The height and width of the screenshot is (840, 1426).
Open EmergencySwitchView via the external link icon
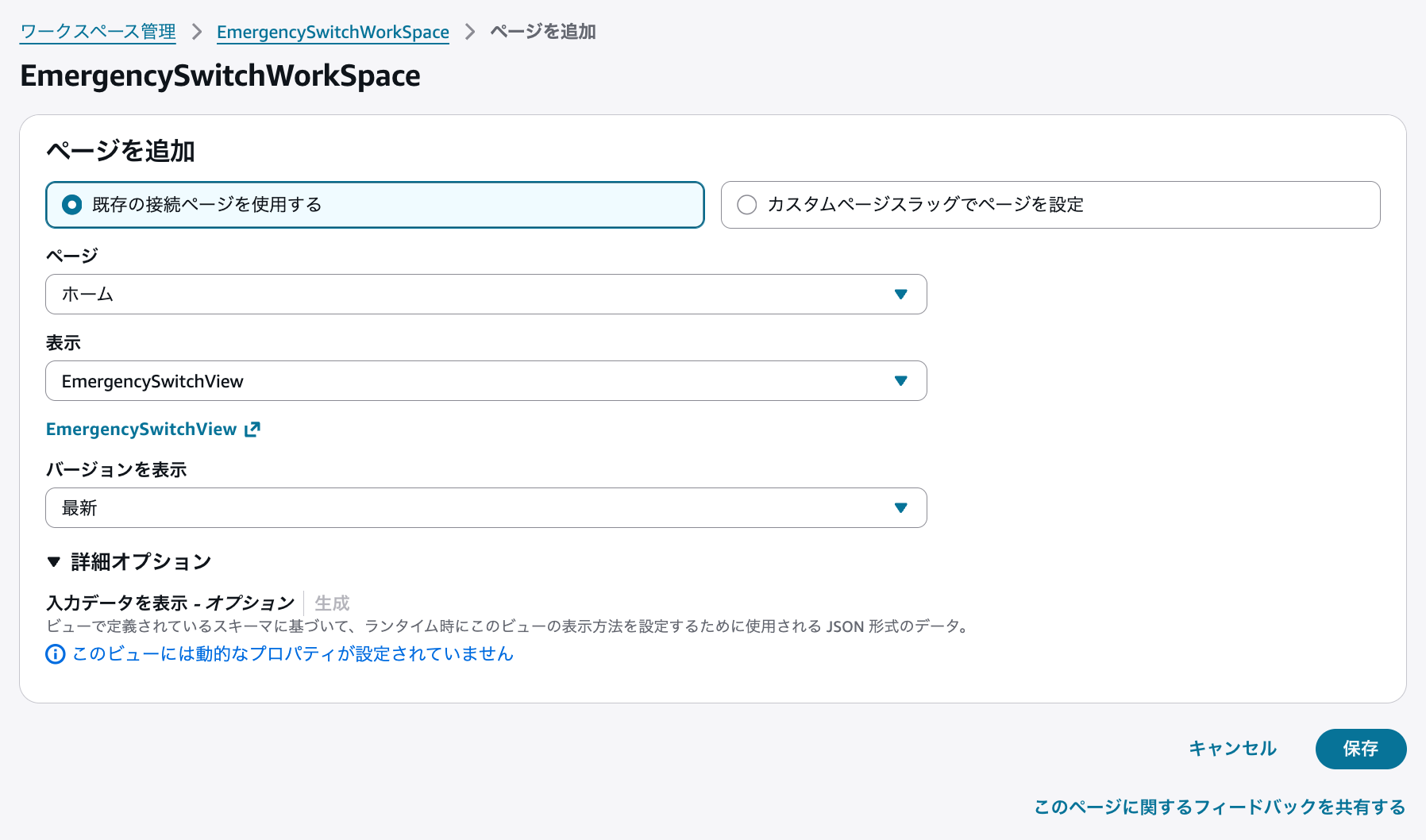pyautogui.click(x=252, y=429)
